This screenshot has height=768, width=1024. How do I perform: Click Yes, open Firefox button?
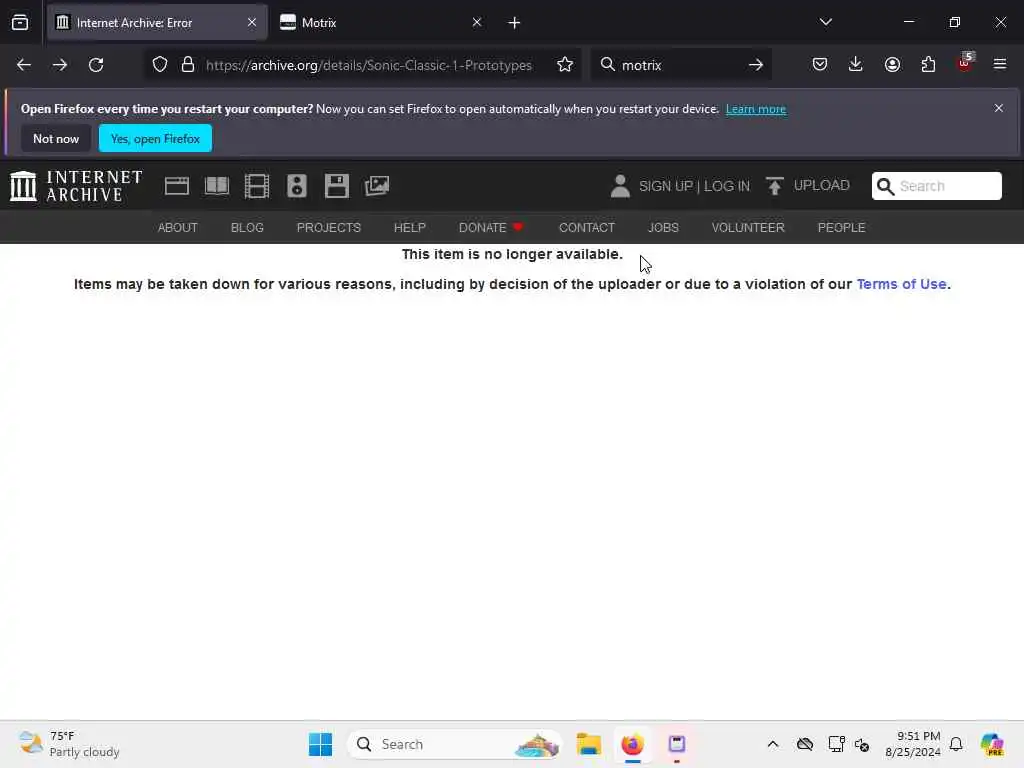(155, 138)
